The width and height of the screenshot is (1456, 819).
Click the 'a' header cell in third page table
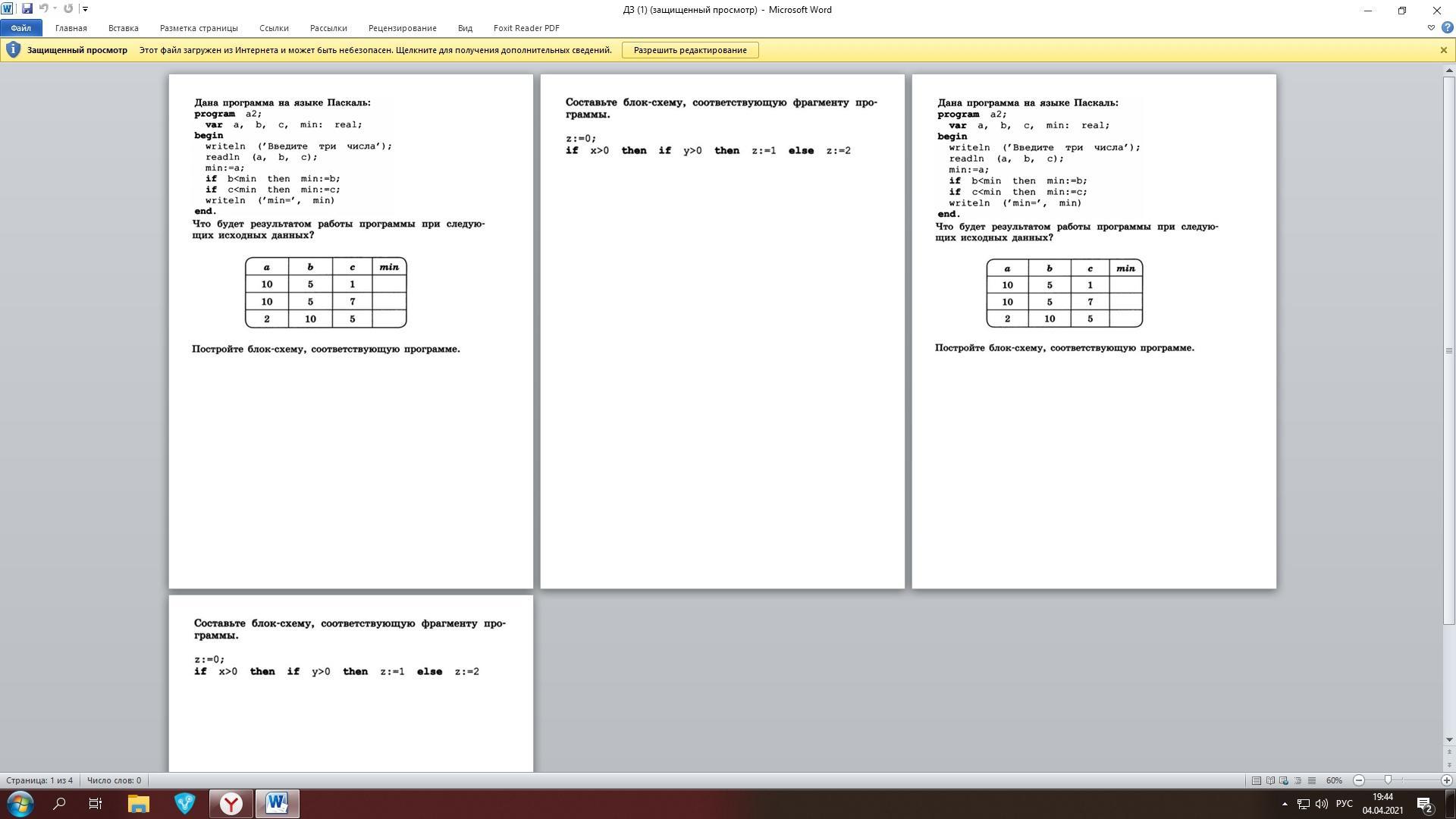[1007, 268]
